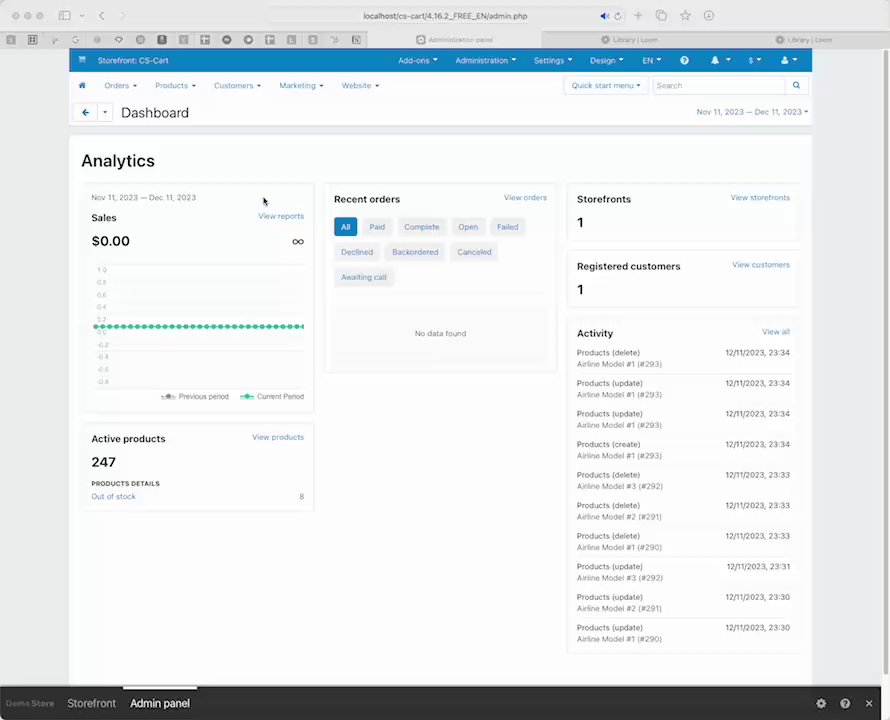The height and width of the screenshot is (720, 890).
Task: Click the browser sidebar toggle icon
Action: pyautogui.click(x=65, y=15)
